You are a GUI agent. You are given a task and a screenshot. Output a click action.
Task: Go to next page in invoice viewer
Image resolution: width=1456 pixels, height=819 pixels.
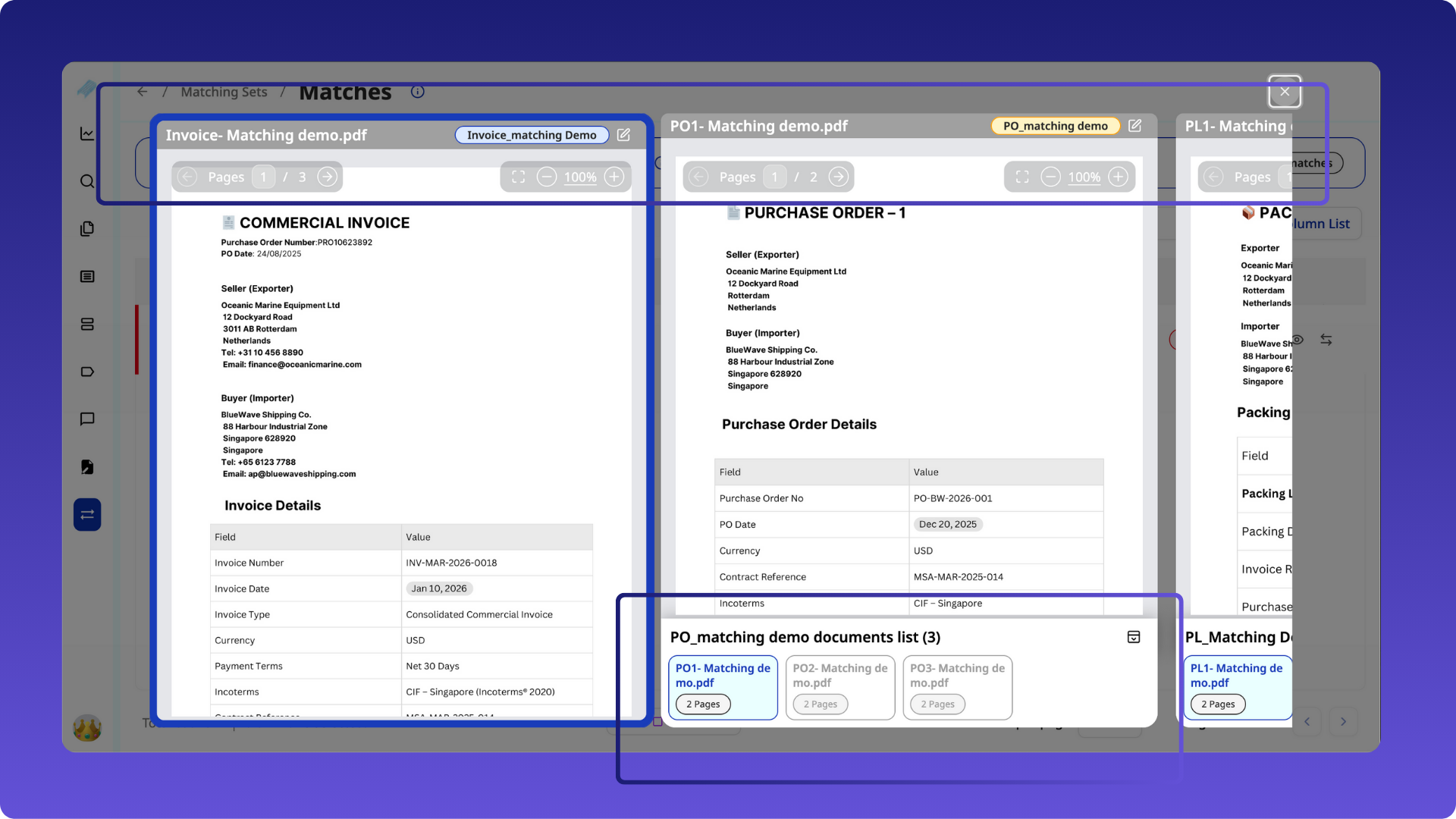(x=327, y=177)
